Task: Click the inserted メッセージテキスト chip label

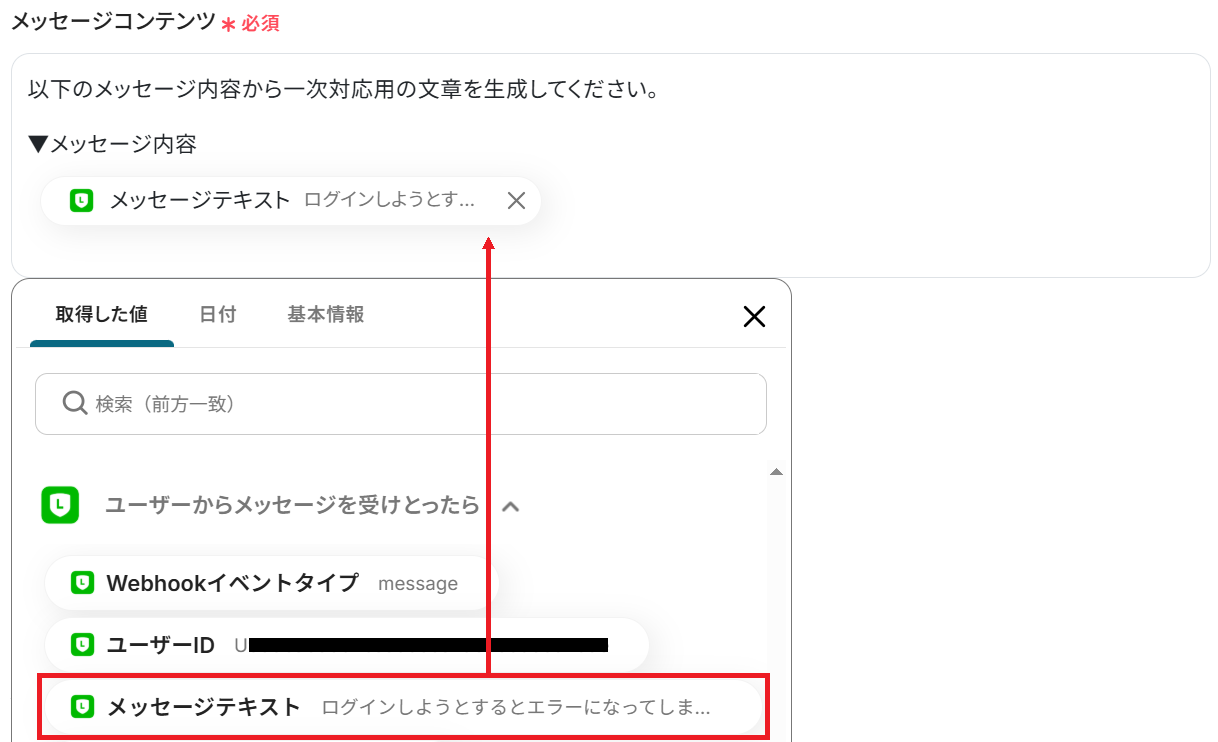Action: tap(200, 200)
